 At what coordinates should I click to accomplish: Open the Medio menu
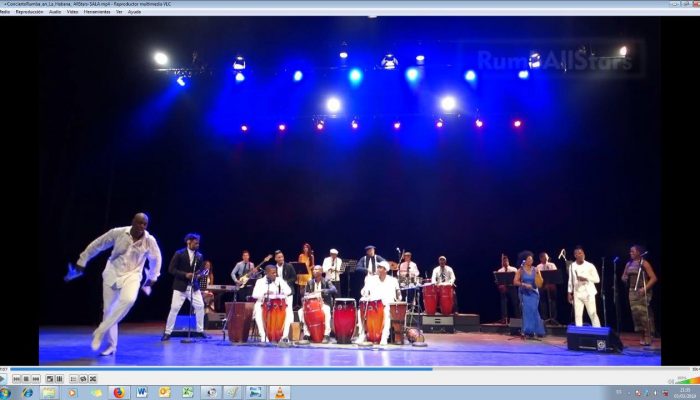tap(5, 12)
